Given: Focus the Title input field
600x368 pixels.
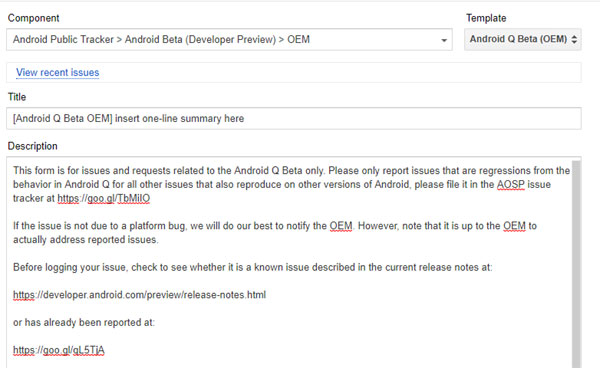Looking at the screenshot, I should tap(293, 118).
